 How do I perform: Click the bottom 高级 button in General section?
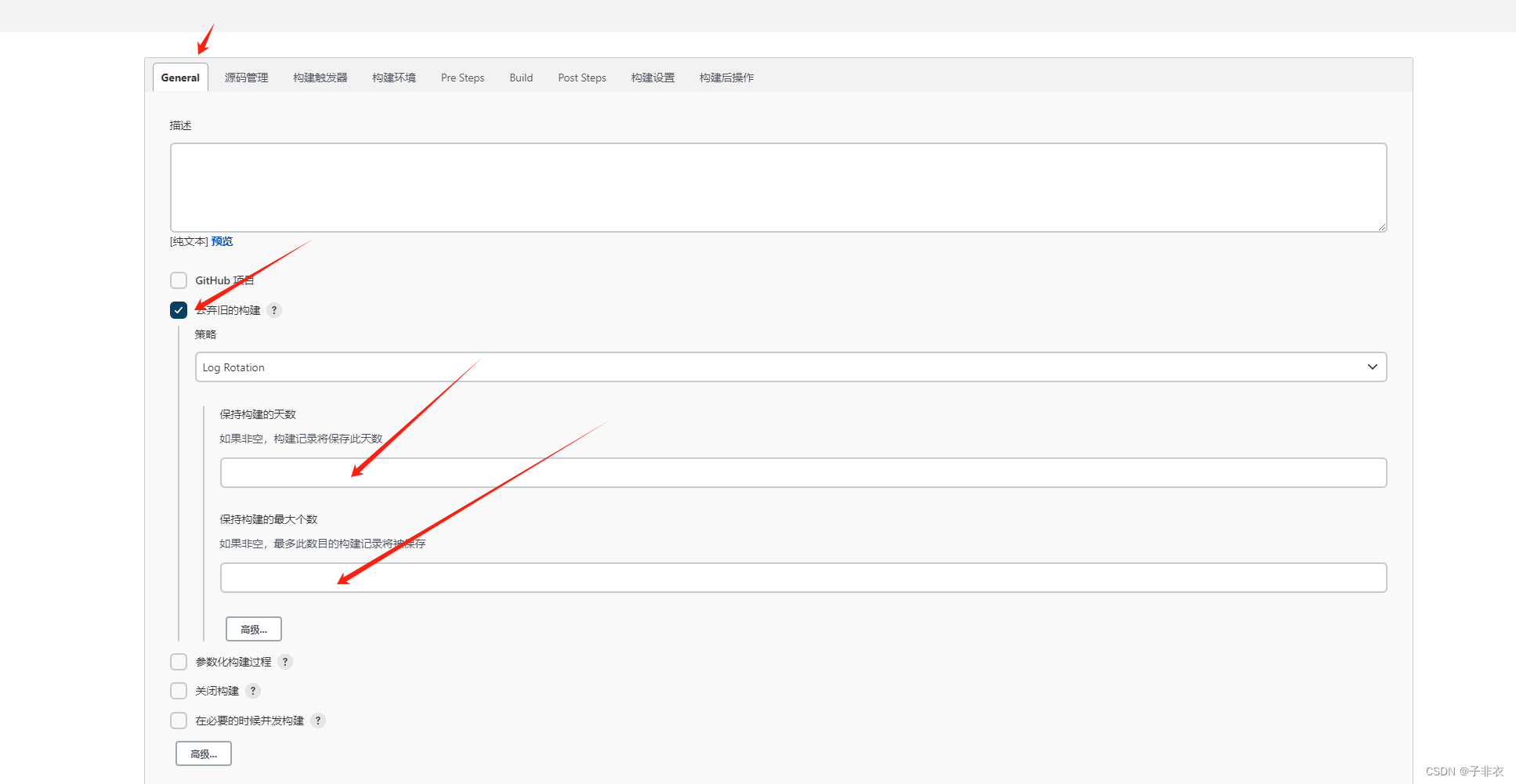coord(204,753)
